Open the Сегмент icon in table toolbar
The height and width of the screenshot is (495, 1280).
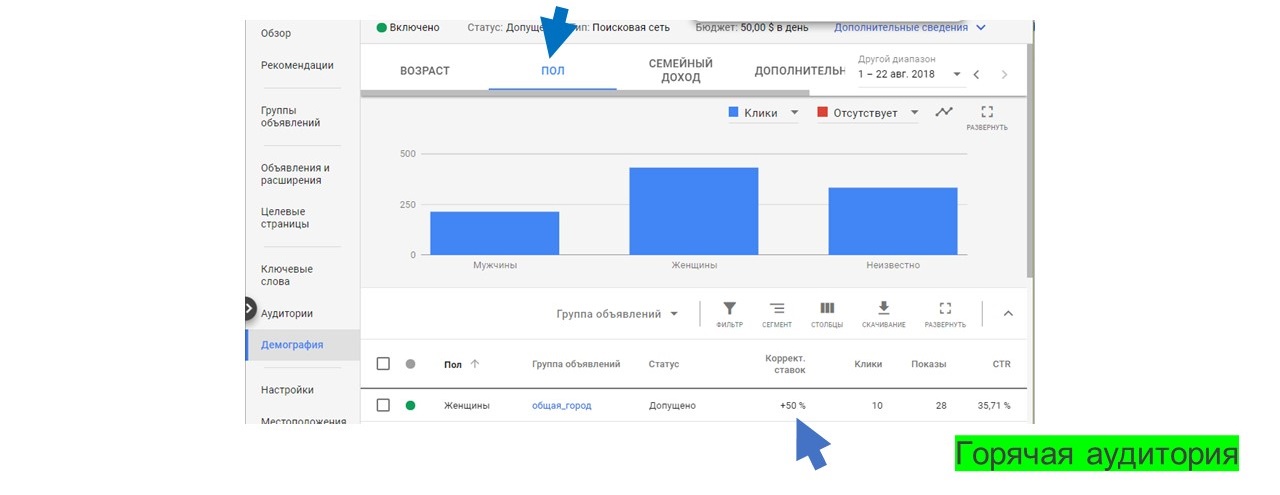(777, 310)
